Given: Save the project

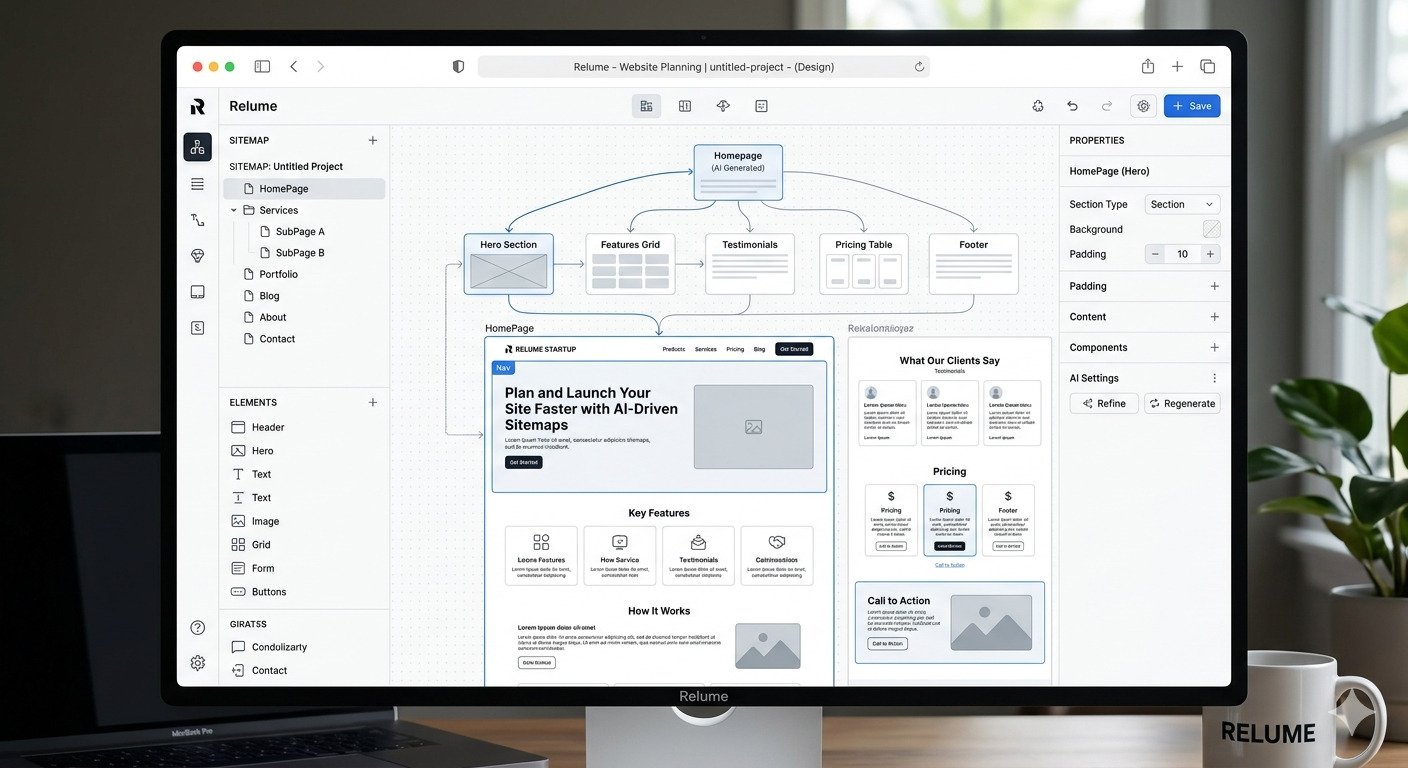Looking at the screenshot, I should 1192,106.
